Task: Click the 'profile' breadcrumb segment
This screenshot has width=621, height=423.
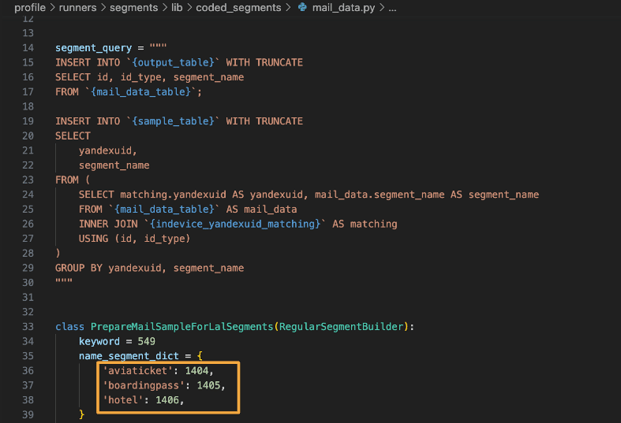Action: pyautogui.click(x=30, y=8)
